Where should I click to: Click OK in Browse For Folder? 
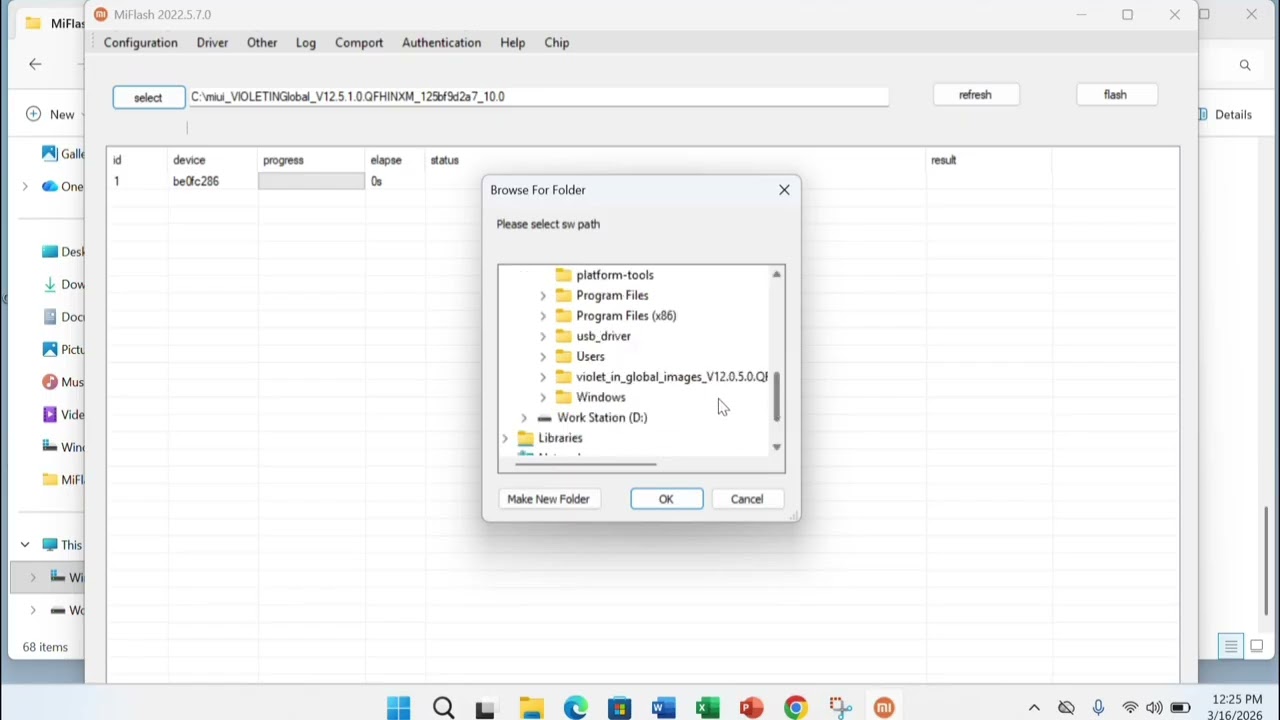coord(666,499)
